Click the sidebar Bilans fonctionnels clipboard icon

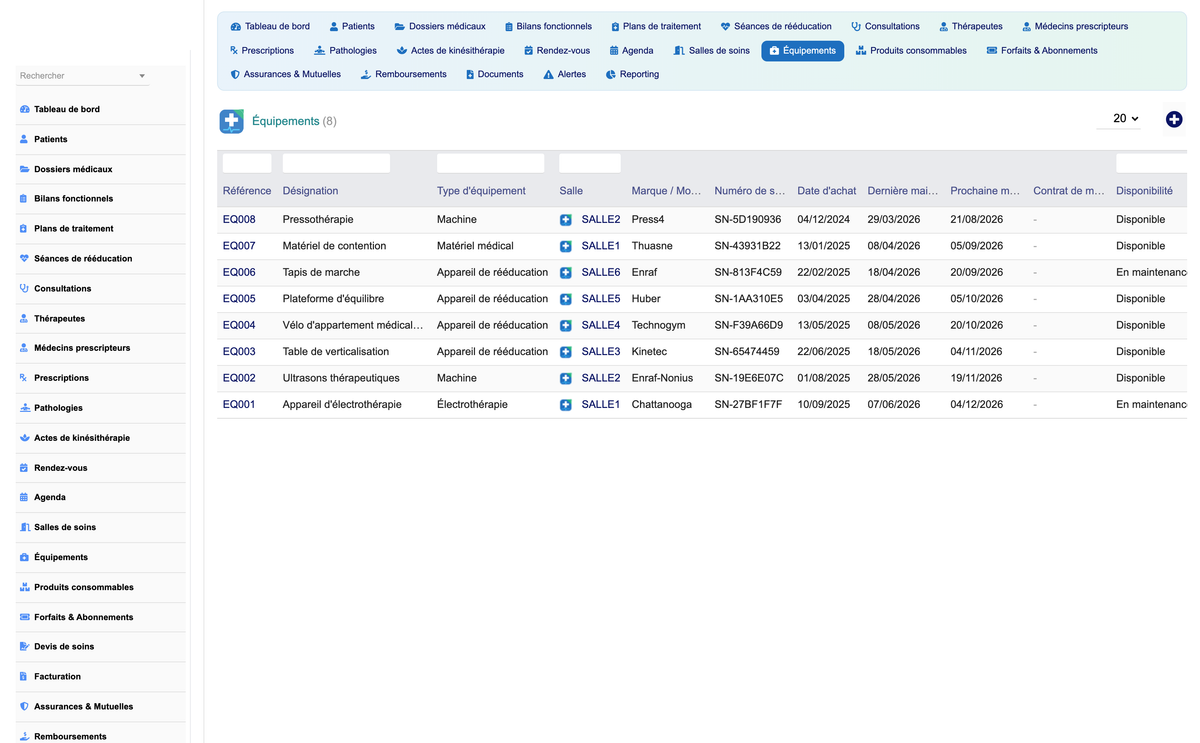[24, 199]
